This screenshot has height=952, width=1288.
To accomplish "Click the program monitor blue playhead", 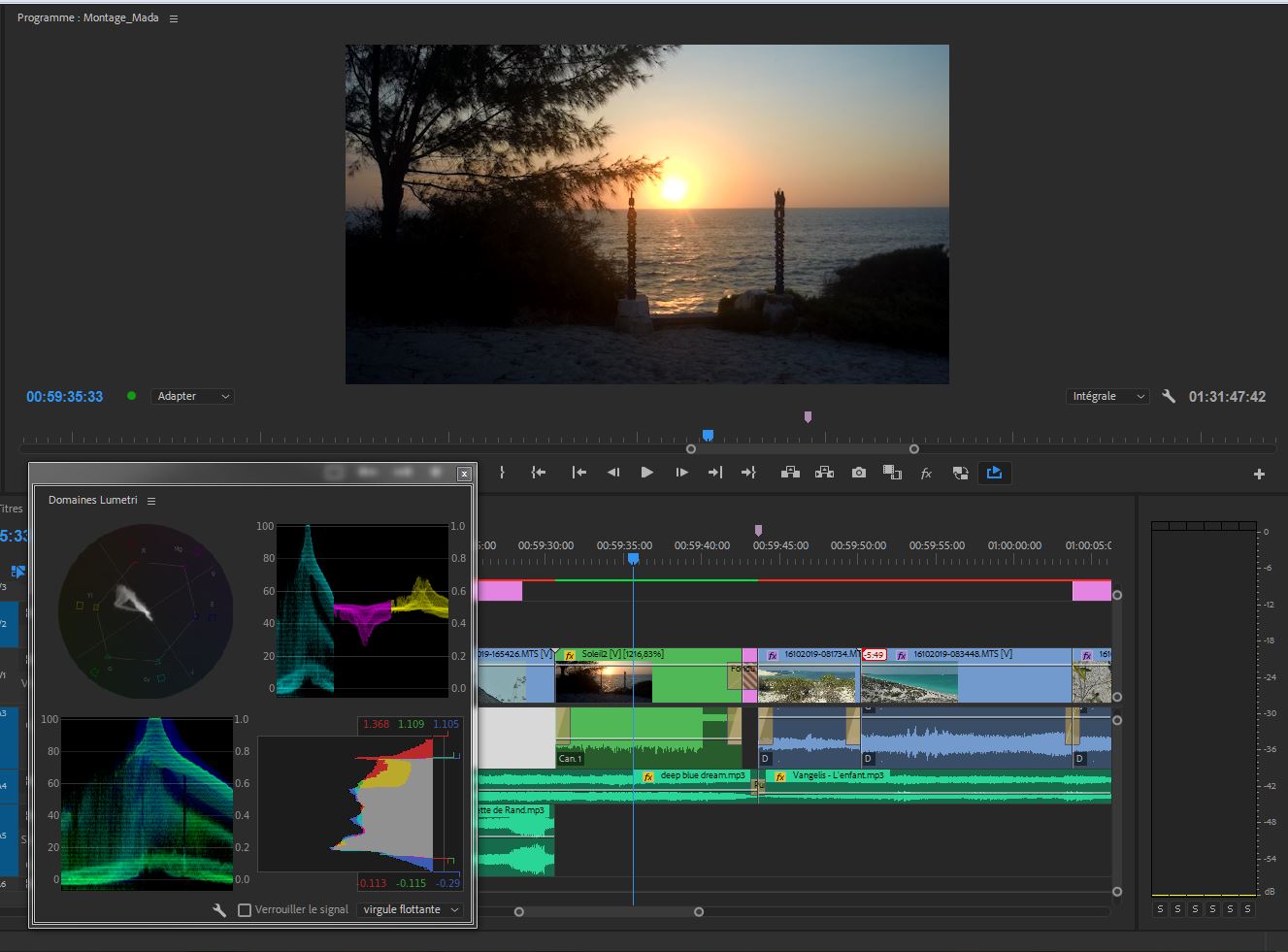I will pos(708,436).
